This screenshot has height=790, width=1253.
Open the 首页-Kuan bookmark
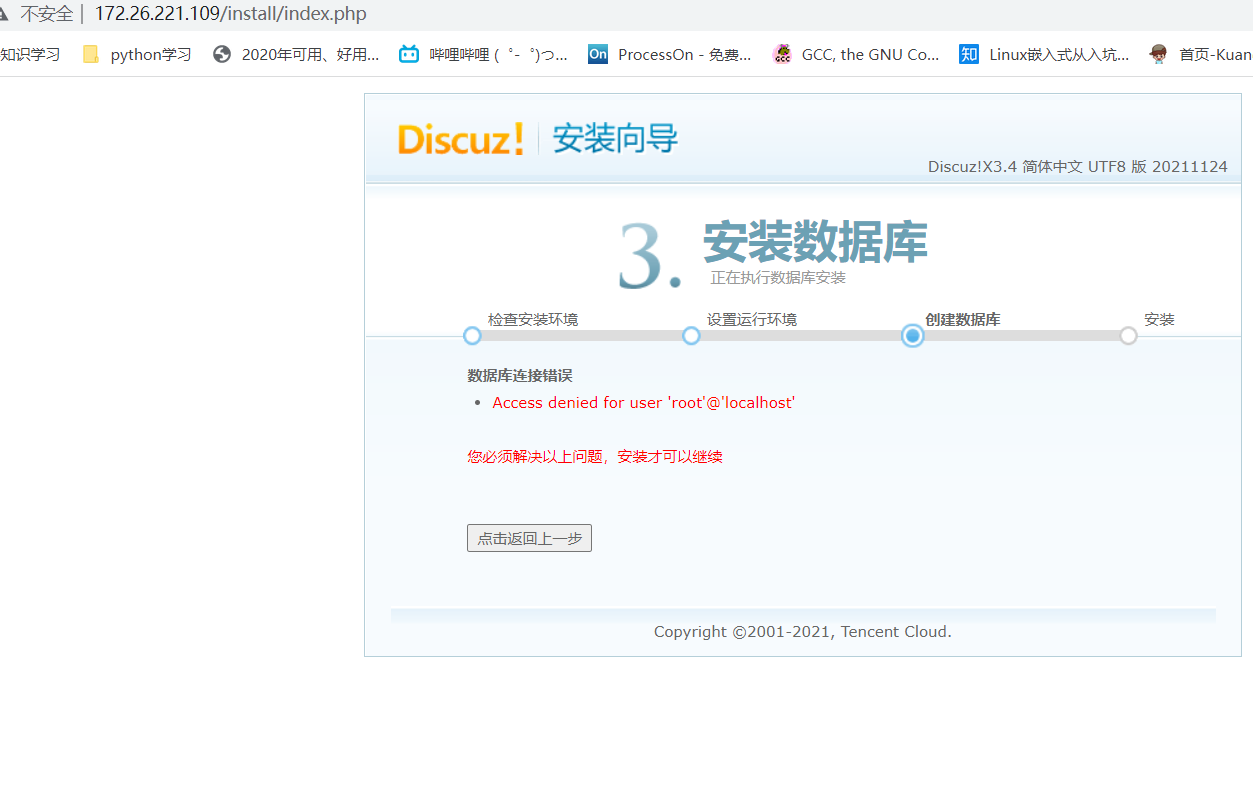coord(1200,54)
